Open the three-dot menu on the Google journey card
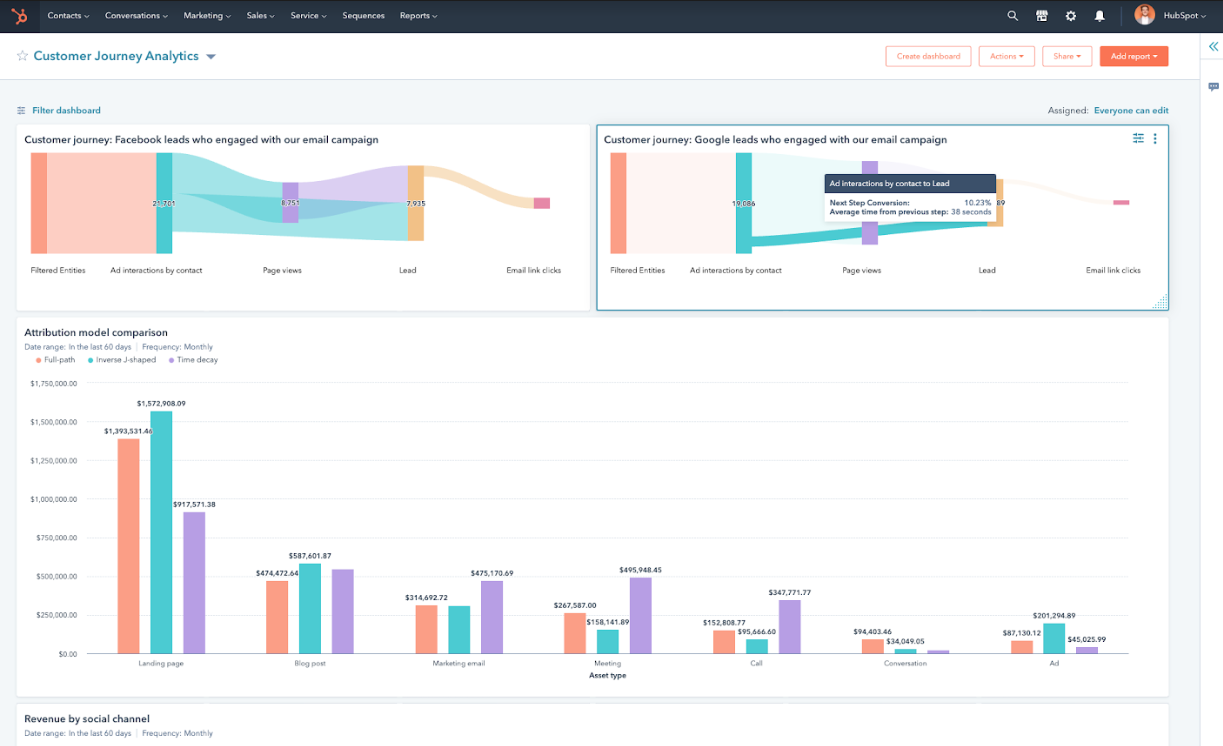Viewport: 1223px width, 746px height. pos(1155,138)
